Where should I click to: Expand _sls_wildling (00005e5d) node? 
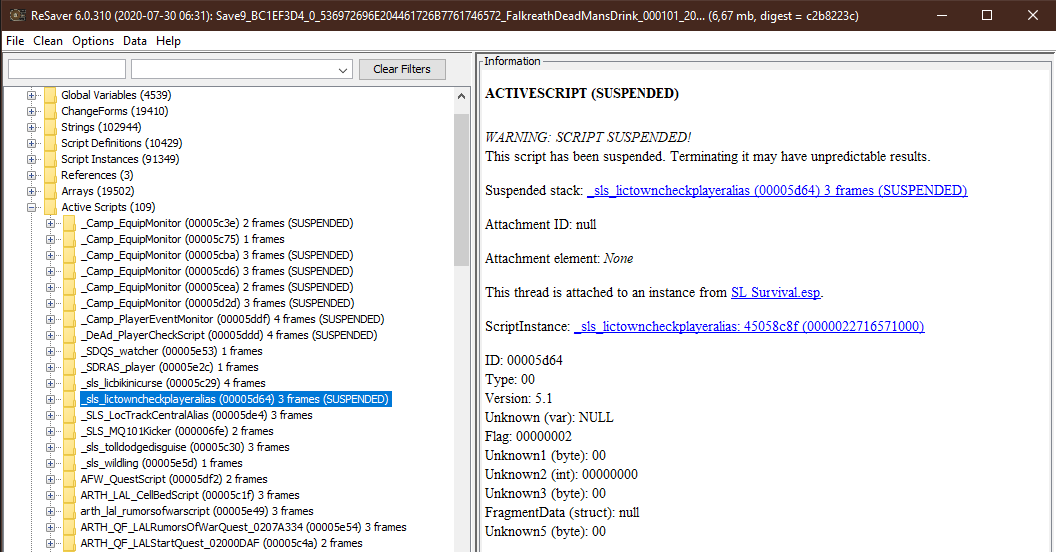coord(51,464)
